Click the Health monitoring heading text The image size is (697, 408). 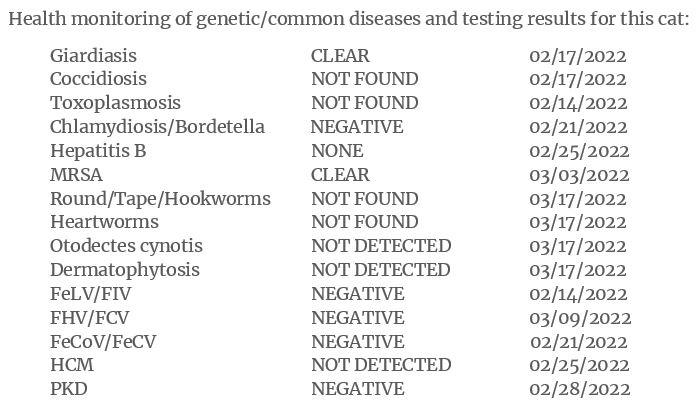(348, 20)
